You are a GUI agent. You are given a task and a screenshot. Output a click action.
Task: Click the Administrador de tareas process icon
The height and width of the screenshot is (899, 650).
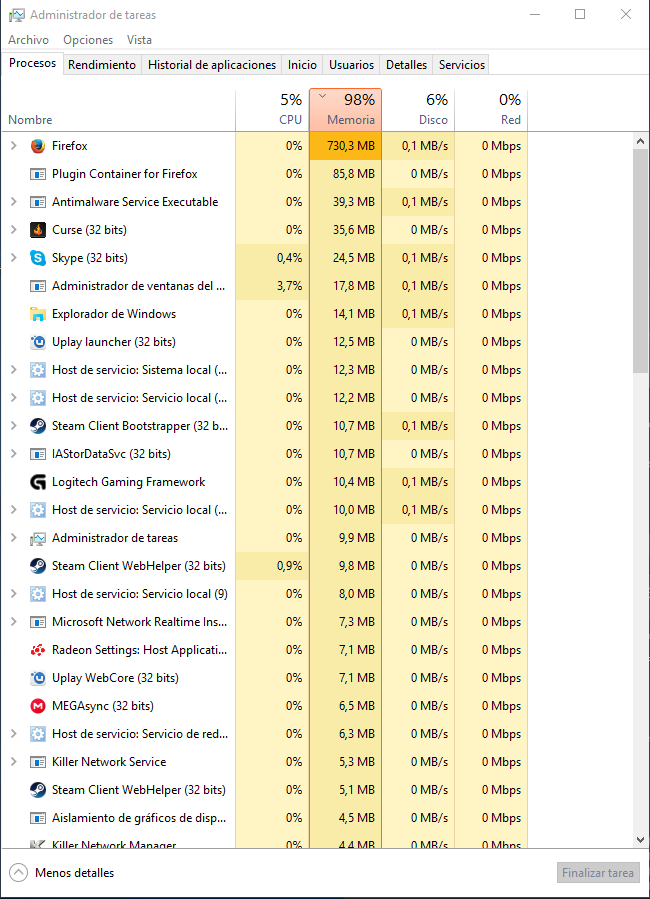[38, 538]
